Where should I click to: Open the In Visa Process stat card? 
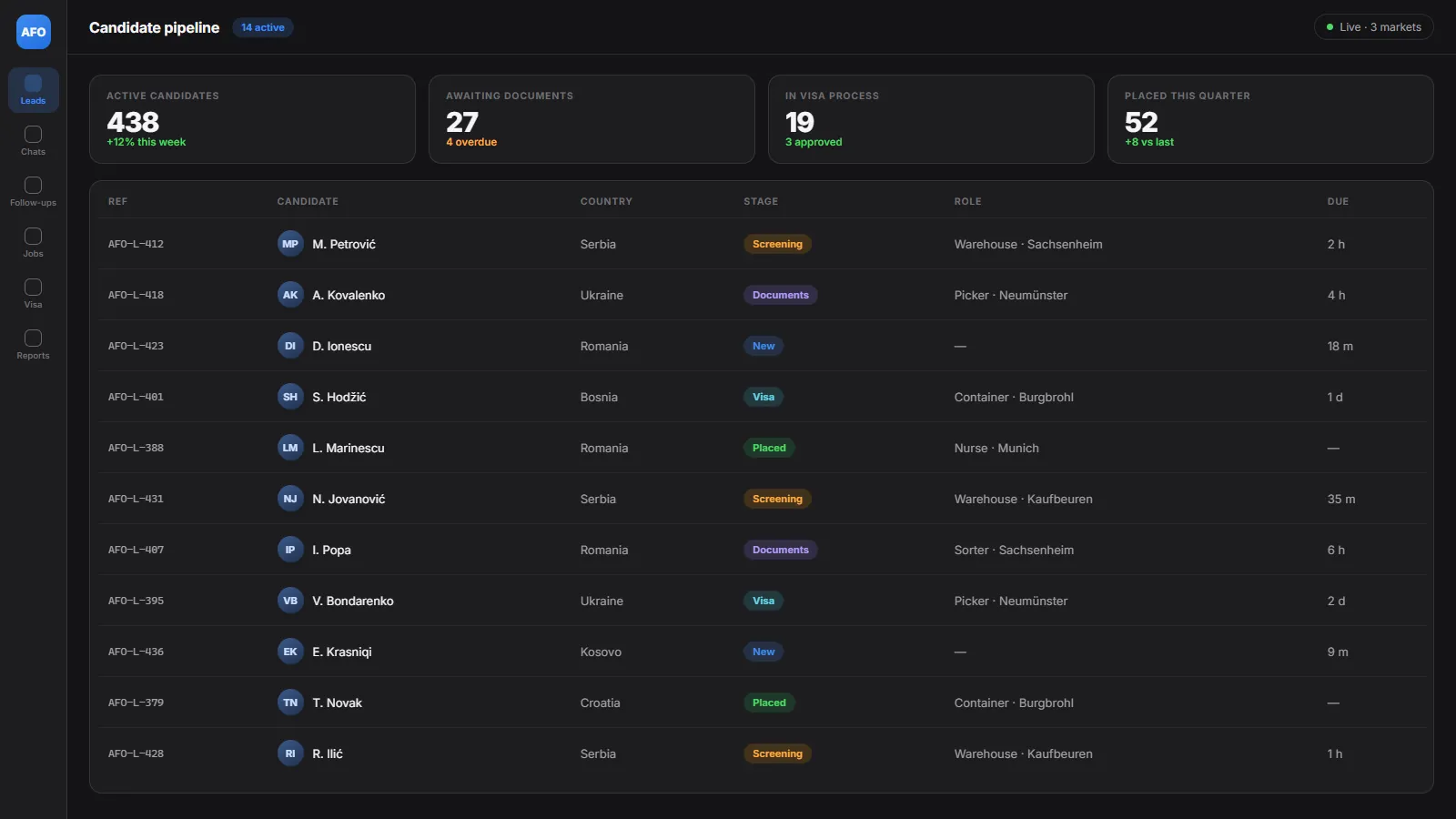pos(931,119)
